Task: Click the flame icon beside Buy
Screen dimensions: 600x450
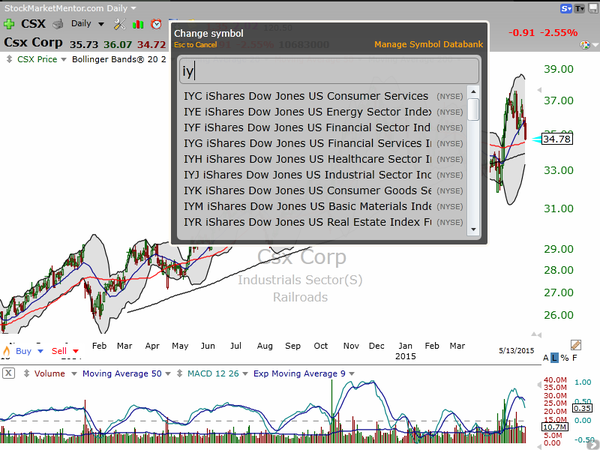Action: pos(7,351)
